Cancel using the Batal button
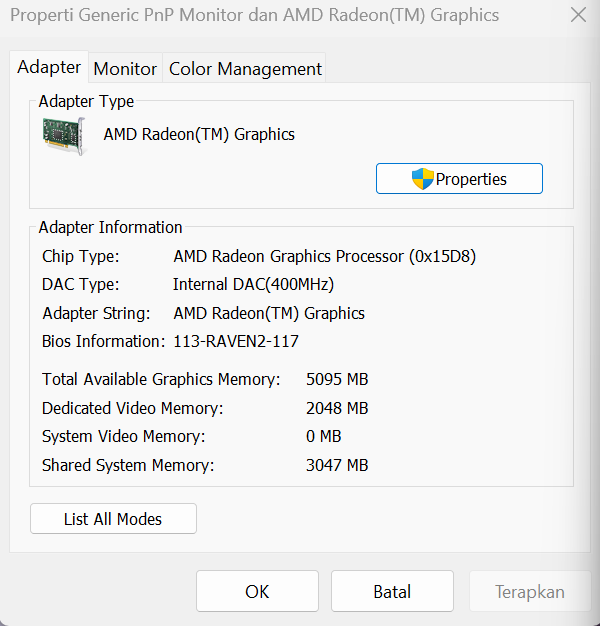 392,591
